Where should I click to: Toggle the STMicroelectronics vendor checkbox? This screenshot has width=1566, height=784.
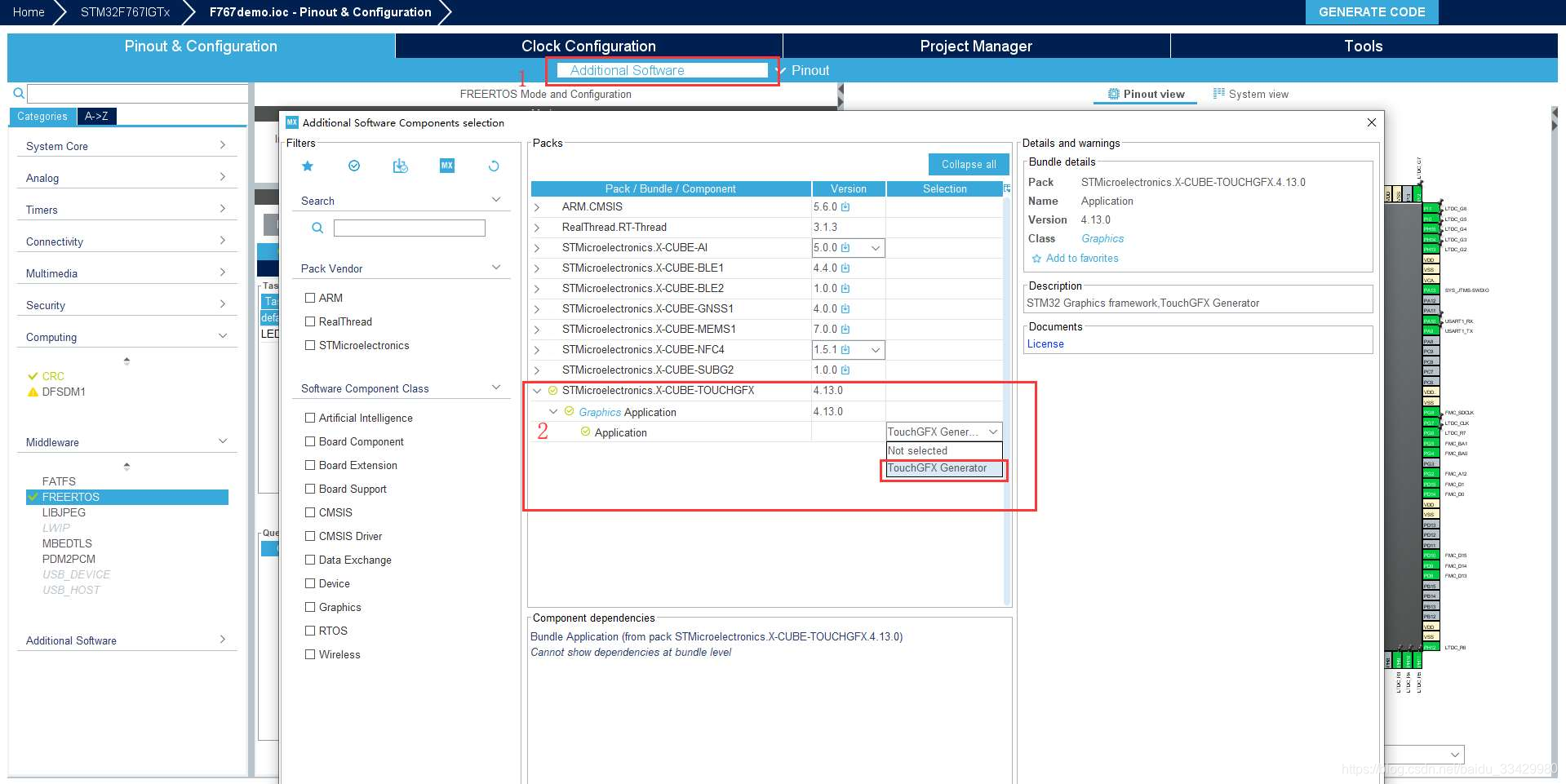coord(310,345)
